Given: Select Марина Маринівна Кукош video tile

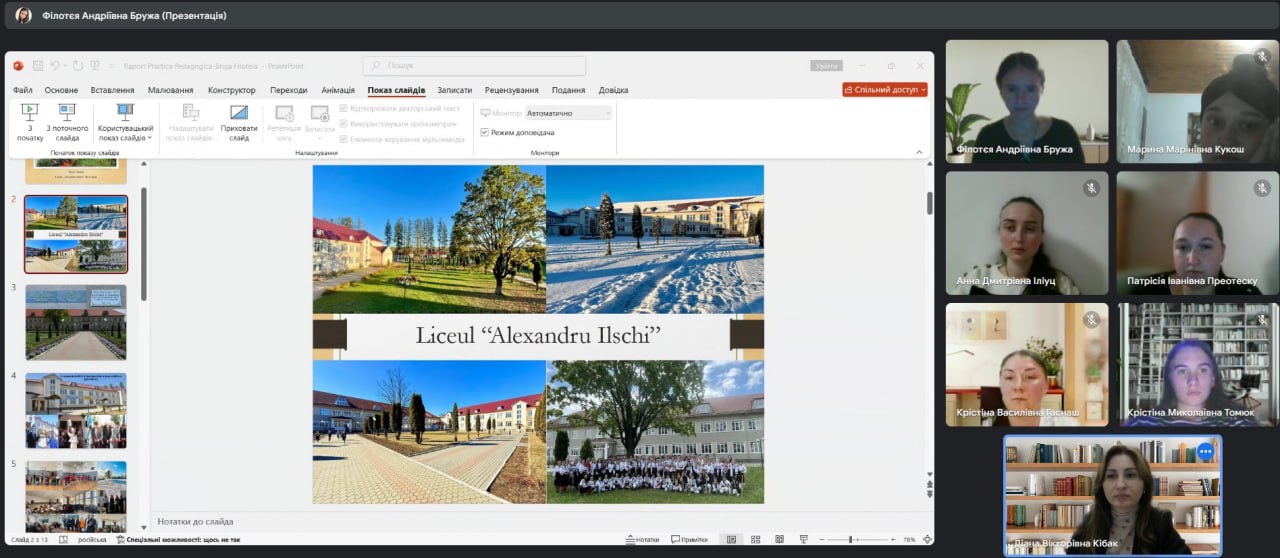Looking at the screenshot, I should [x=1197, y=101].
